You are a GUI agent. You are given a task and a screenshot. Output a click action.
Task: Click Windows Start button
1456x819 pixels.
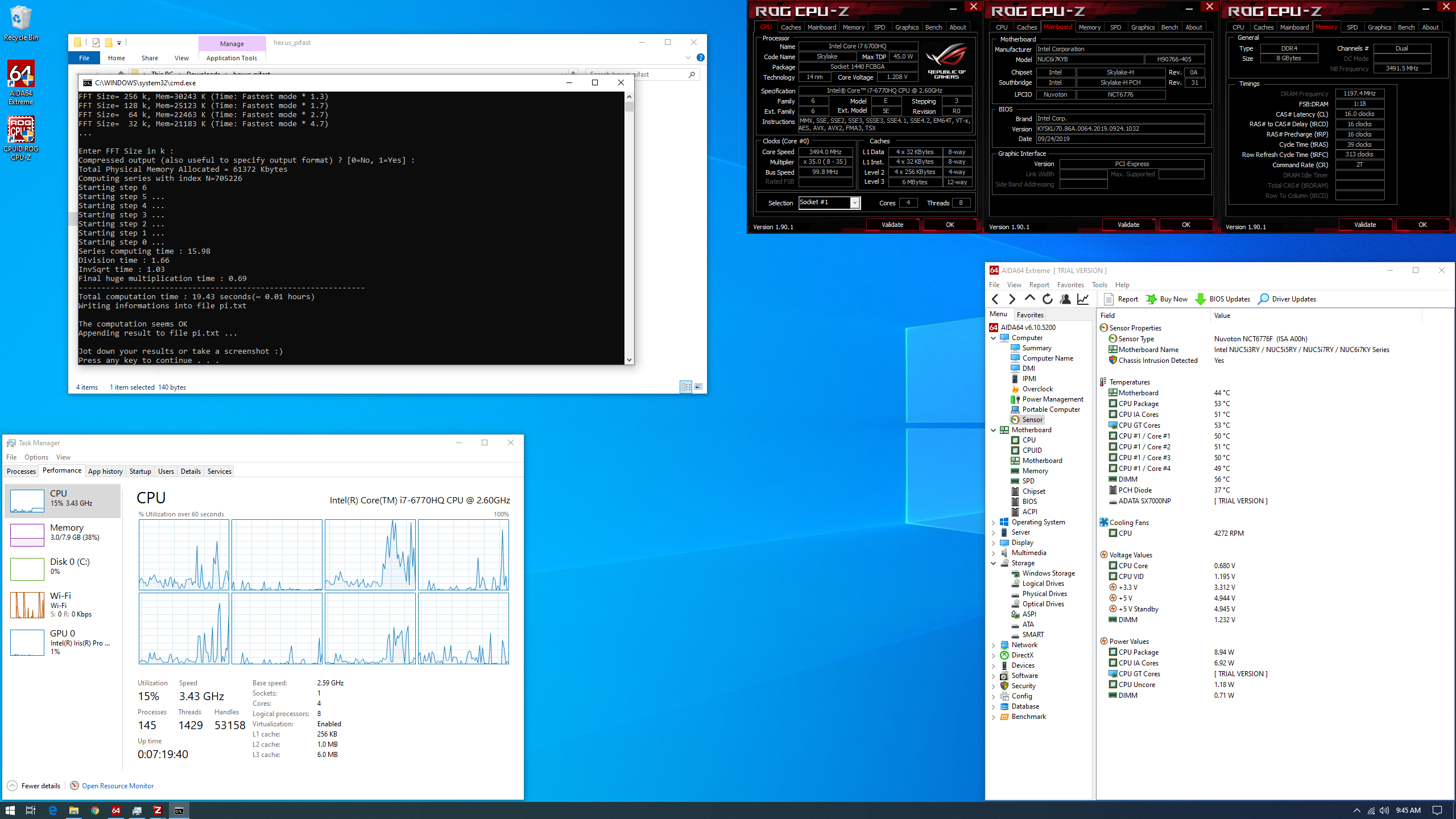click(10, 810)
